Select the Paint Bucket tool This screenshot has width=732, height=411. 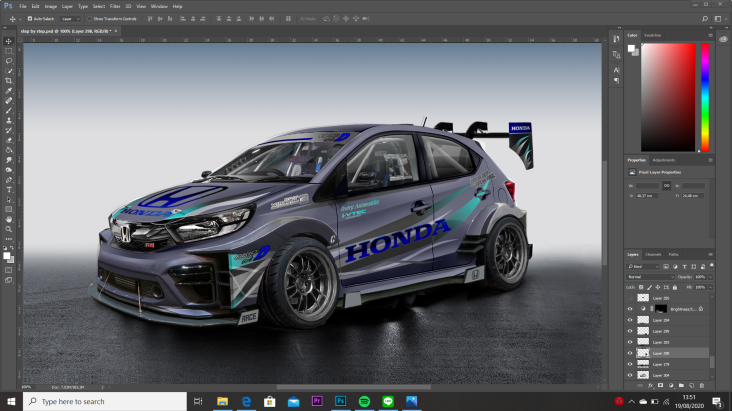point(8,150)
